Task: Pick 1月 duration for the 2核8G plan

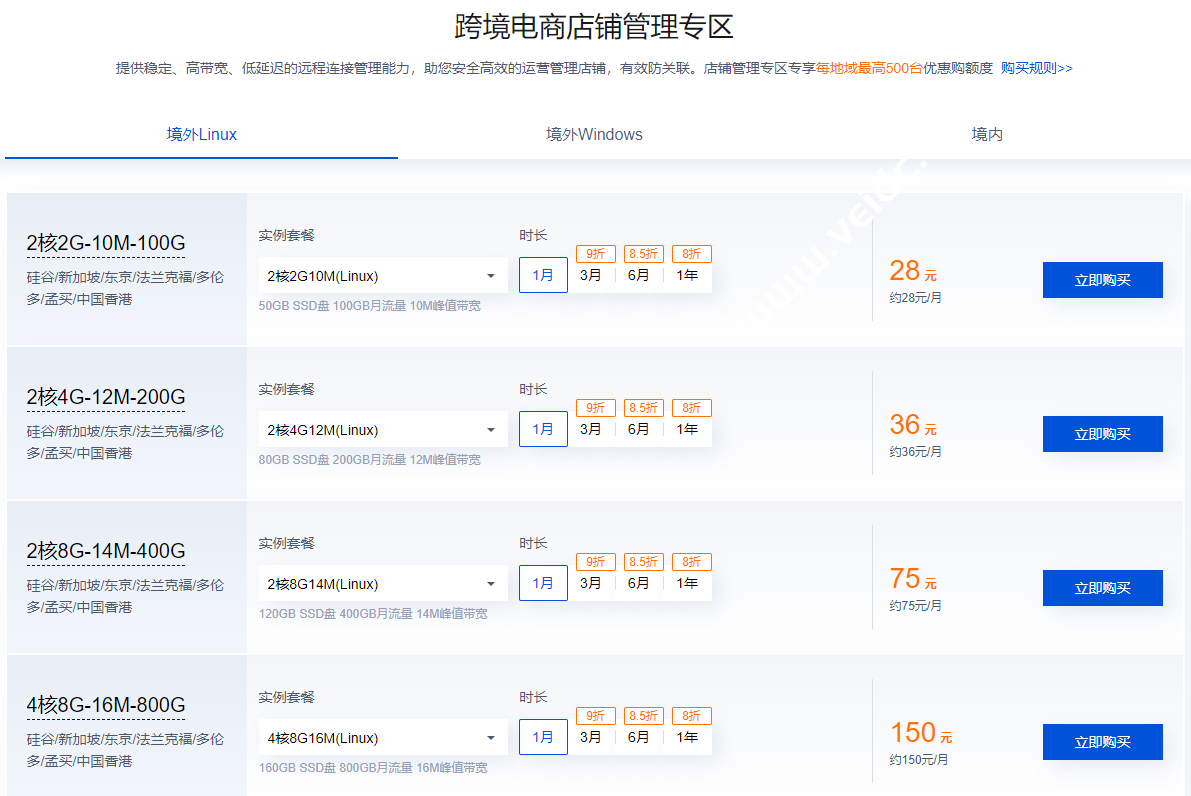Action: (x=543, y=583)
